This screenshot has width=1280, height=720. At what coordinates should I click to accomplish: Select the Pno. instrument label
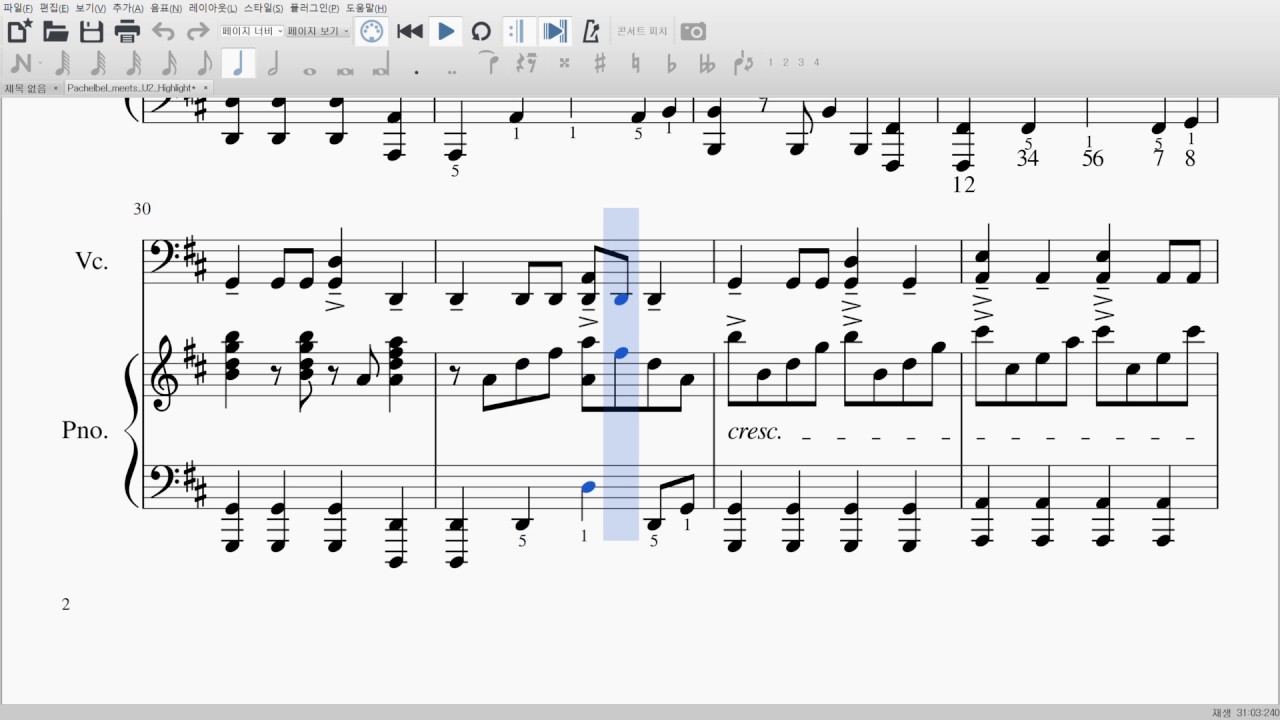coord(85,431)
